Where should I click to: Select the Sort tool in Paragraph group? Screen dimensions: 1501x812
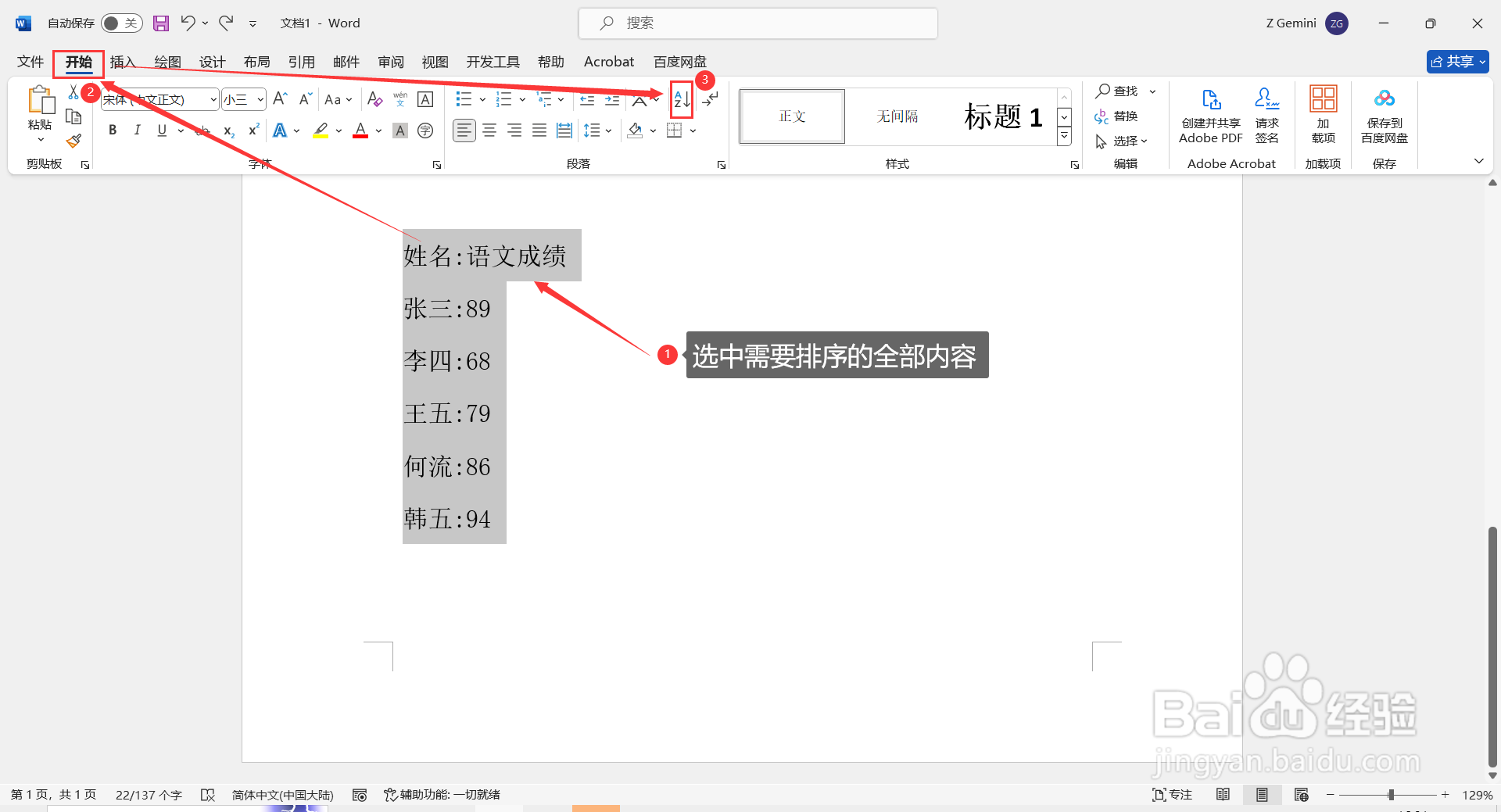coord(679,99)
